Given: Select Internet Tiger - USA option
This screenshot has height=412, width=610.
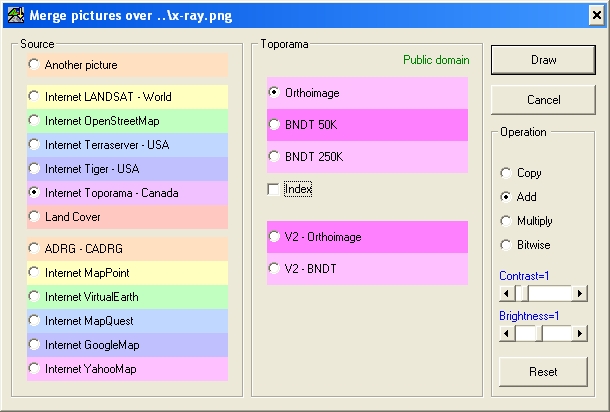Looking at the screenshot, I should click(127, 169).
